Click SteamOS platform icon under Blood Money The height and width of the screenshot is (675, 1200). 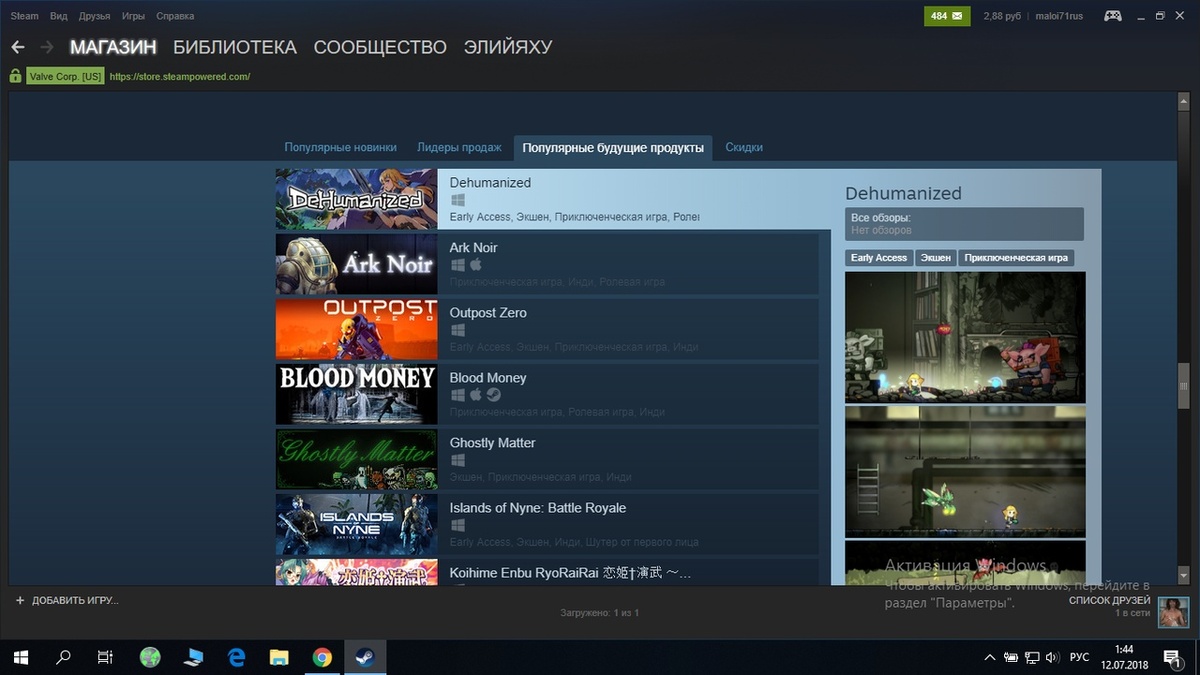[x=494, y=395]
